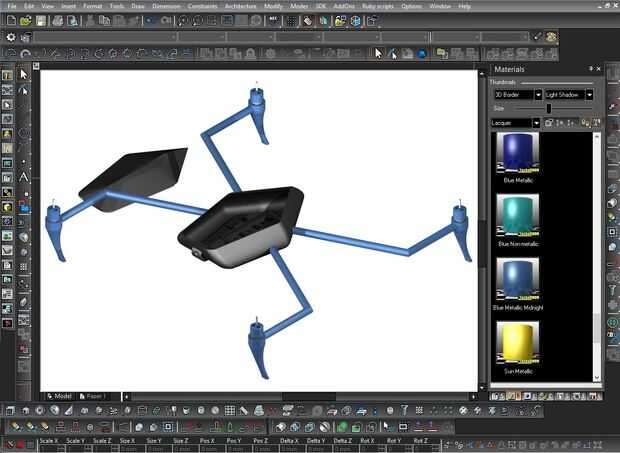Click the Thumbnails slider track
This screenshot has width=620, height=453.
[557, 83]
